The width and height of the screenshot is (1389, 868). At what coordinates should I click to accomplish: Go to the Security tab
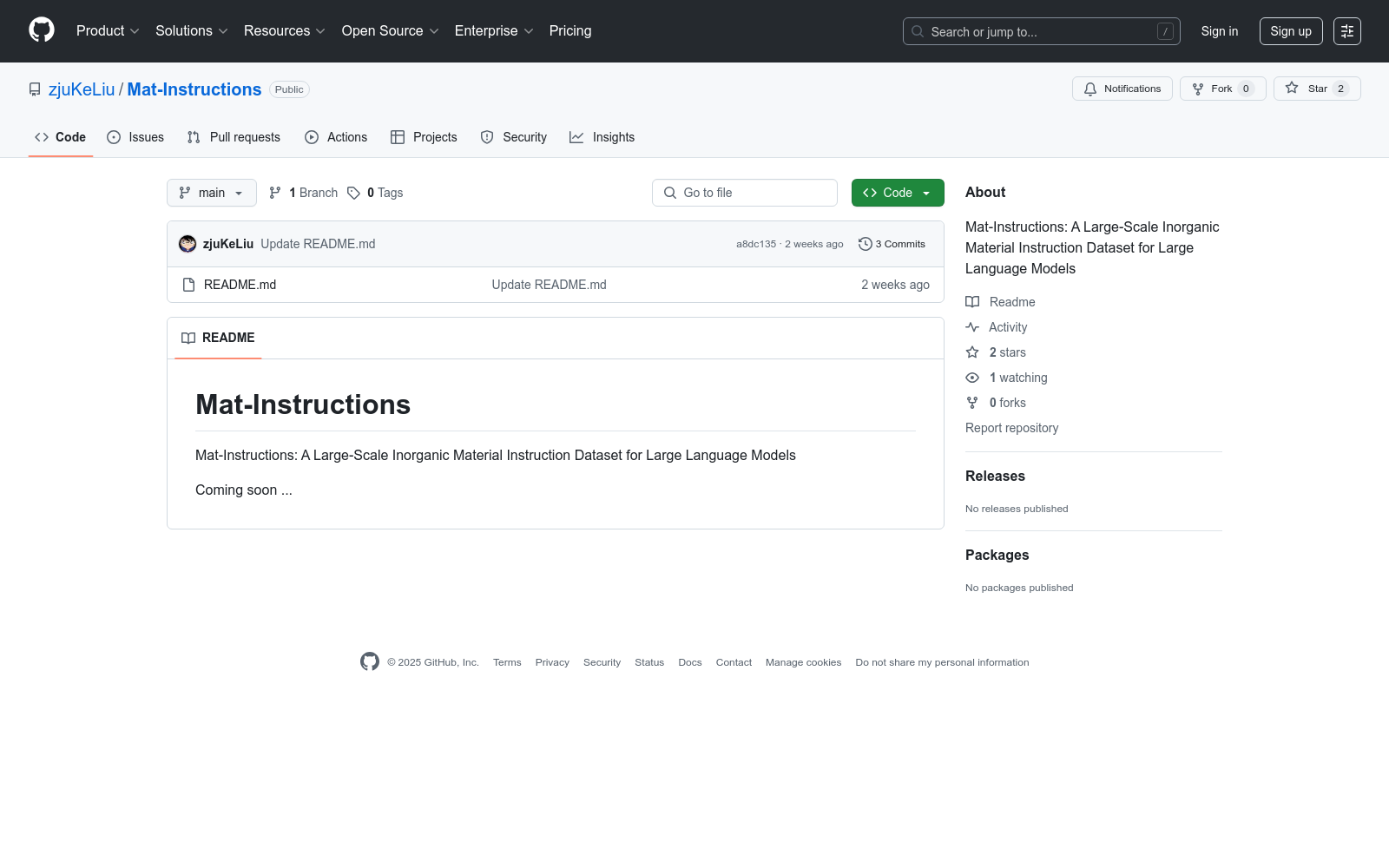pyautogui.click(x=514, y=137)
